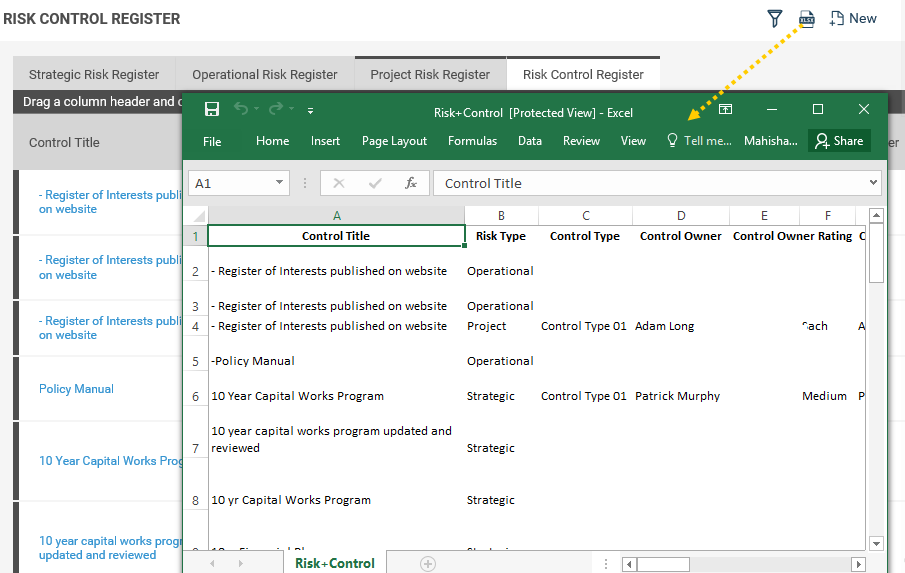Click horizontal scrollbar right arrow
This screenshot has height=573, width=905.
858,564
